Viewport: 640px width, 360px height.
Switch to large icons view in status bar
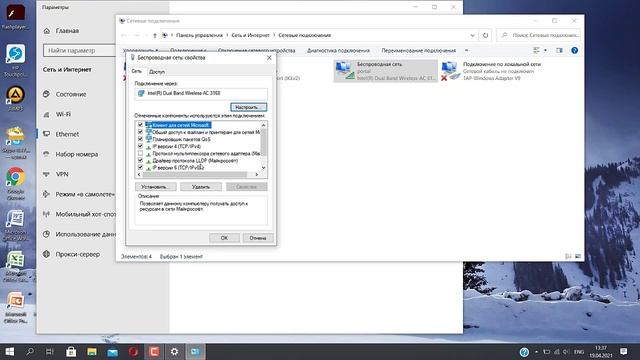coord(578,256)
